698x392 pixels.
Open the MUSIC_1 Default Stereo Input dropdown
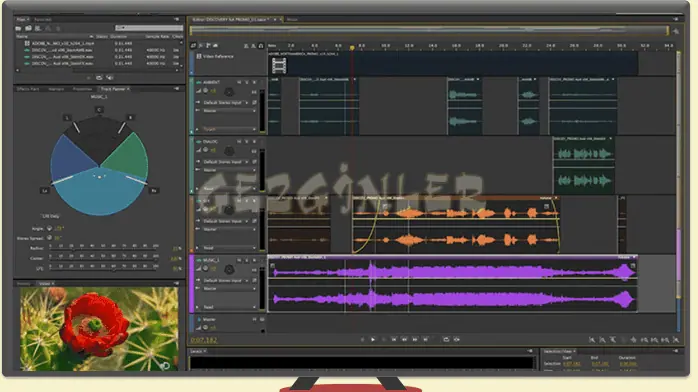click(226, 280)
